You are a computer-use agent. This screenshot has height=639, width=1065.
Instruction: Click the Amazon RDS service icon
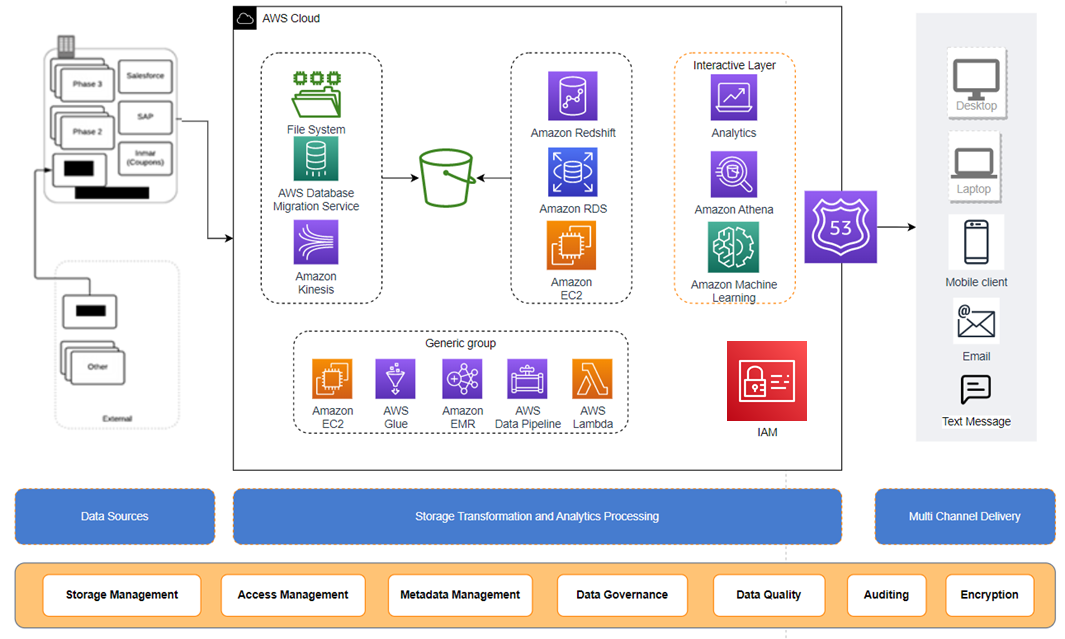571,172
